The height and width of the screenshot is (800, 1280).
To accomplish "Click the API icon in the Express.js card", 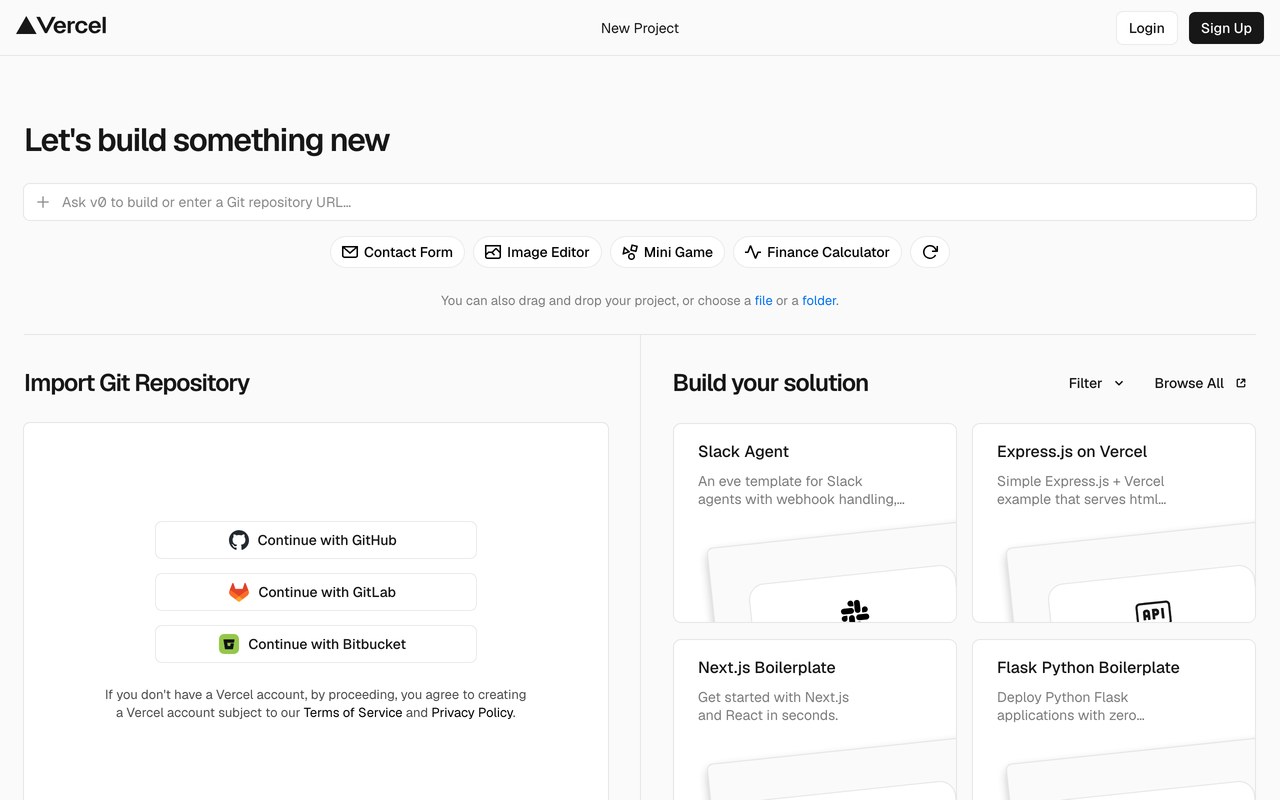I will (1154, 612).
